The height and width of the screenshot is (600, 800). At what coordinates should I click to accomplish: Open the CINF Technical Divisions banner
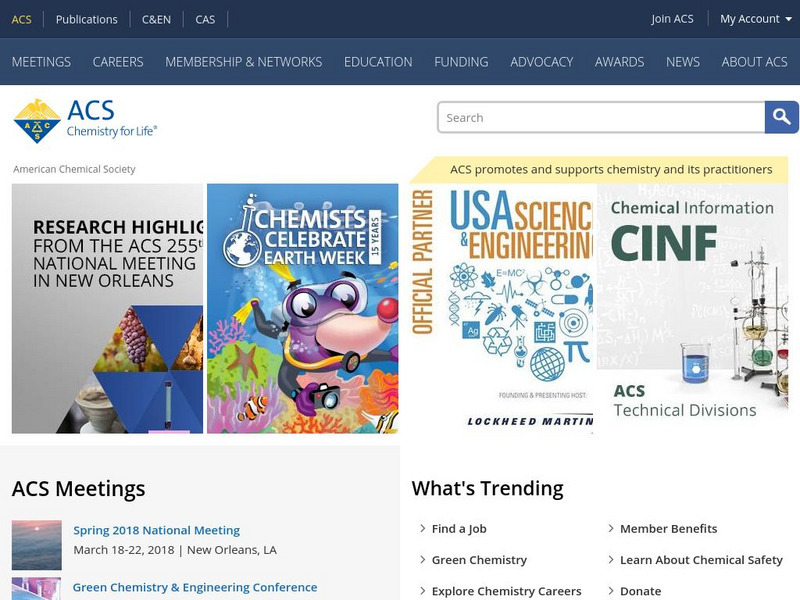point(692,309)
